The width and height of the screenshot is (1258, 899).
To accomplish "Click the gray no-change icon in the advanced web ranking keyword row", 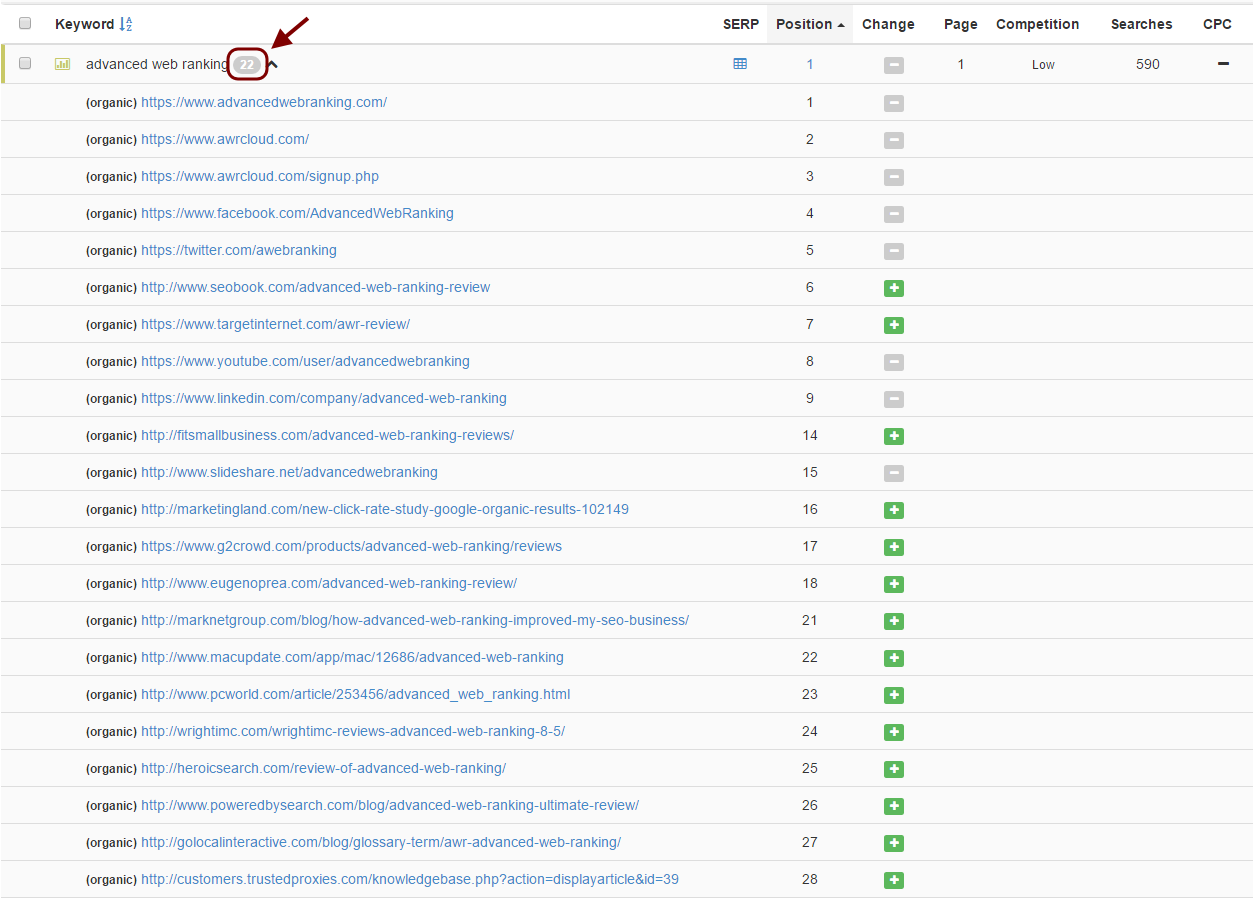I will click(894, 65).
